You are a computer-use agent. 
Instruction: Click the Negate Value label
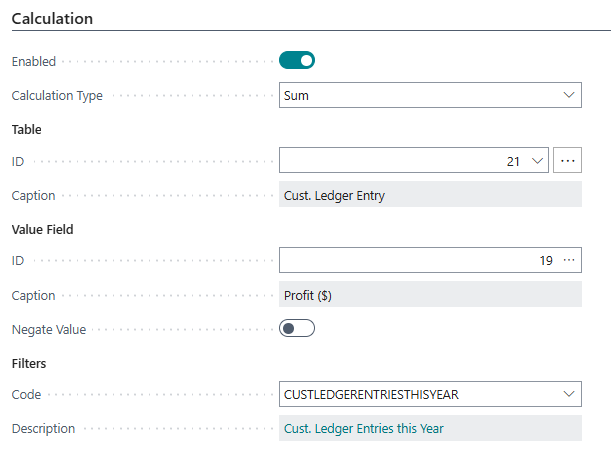pos(47,328)
